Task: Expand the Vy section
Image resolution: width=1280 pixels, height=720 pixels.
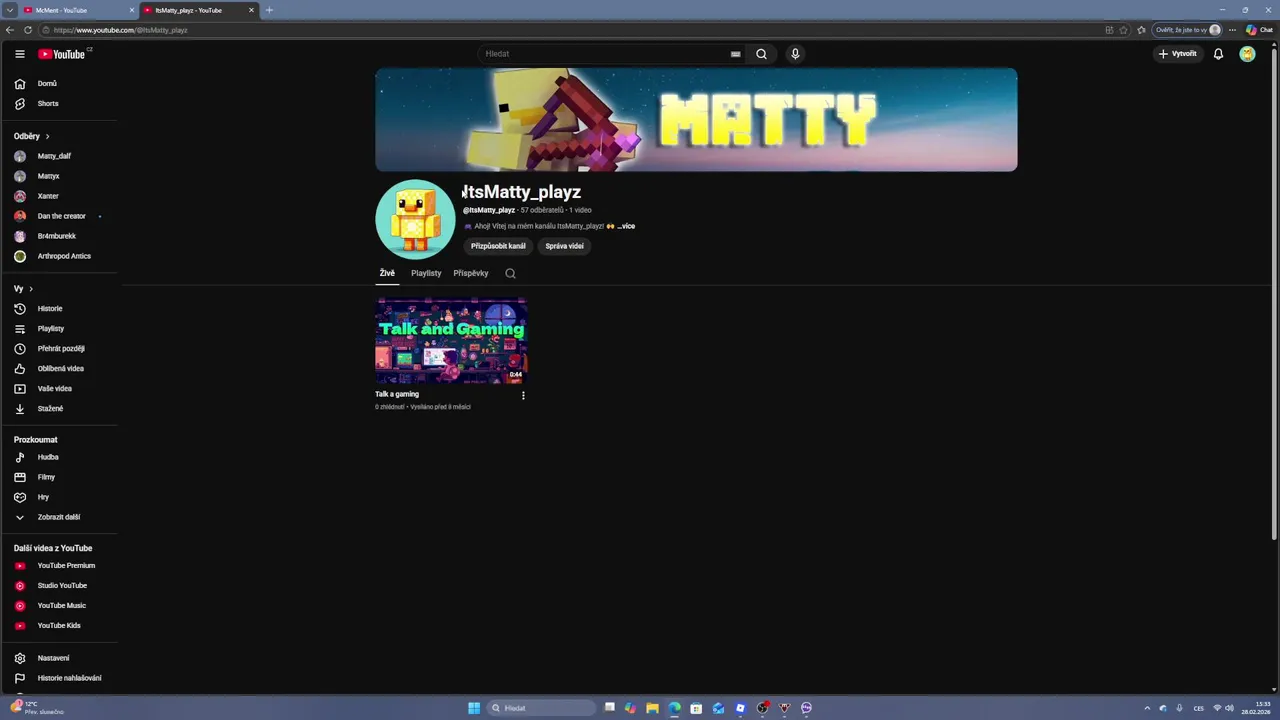Action: tap(24, 289)
